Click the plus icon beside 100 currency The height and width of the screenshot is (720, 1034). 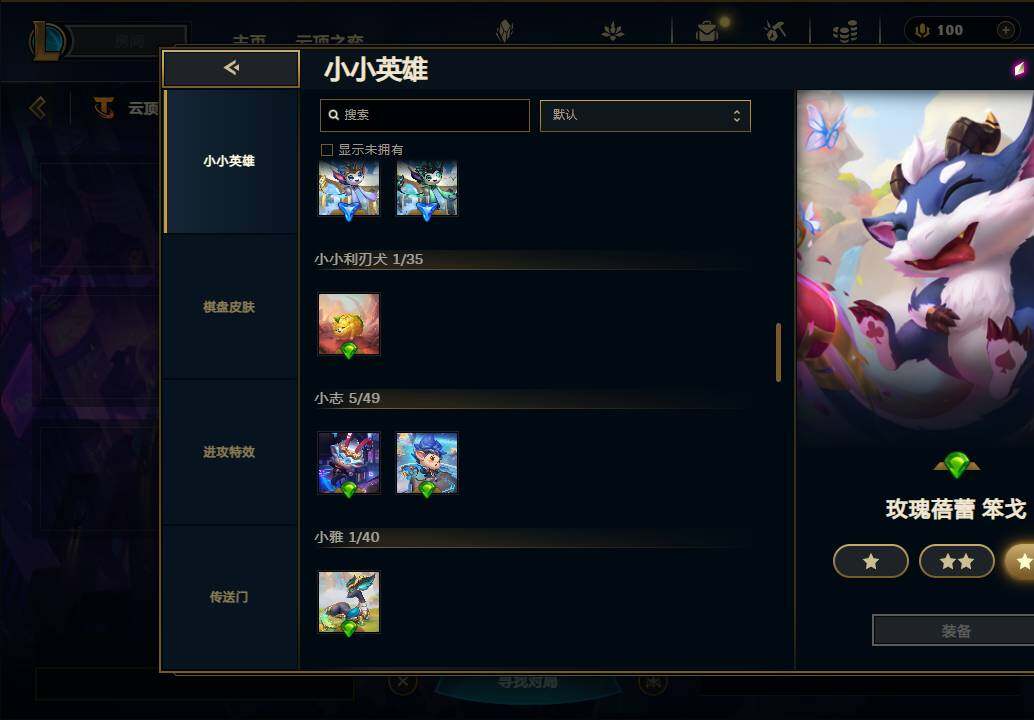1005,30
